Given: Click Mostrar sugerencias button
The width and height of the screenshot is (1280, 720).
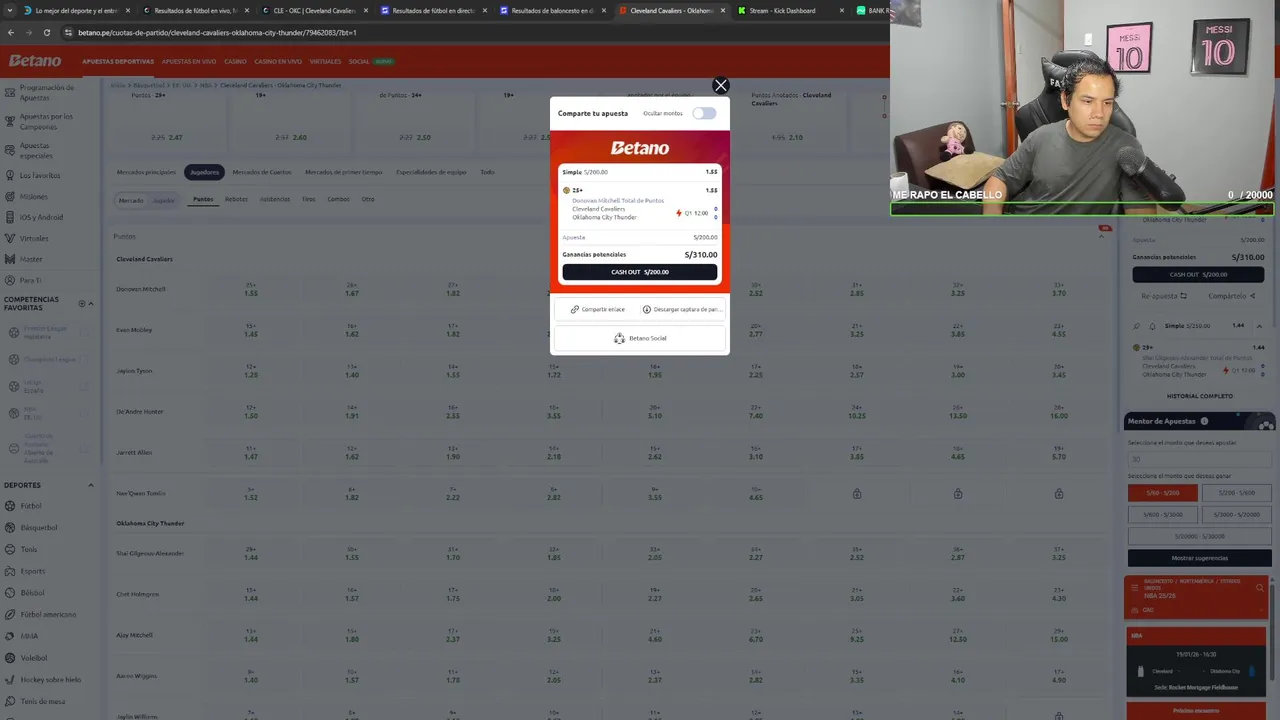Looking at the screenshot, I should point(1199,558).
